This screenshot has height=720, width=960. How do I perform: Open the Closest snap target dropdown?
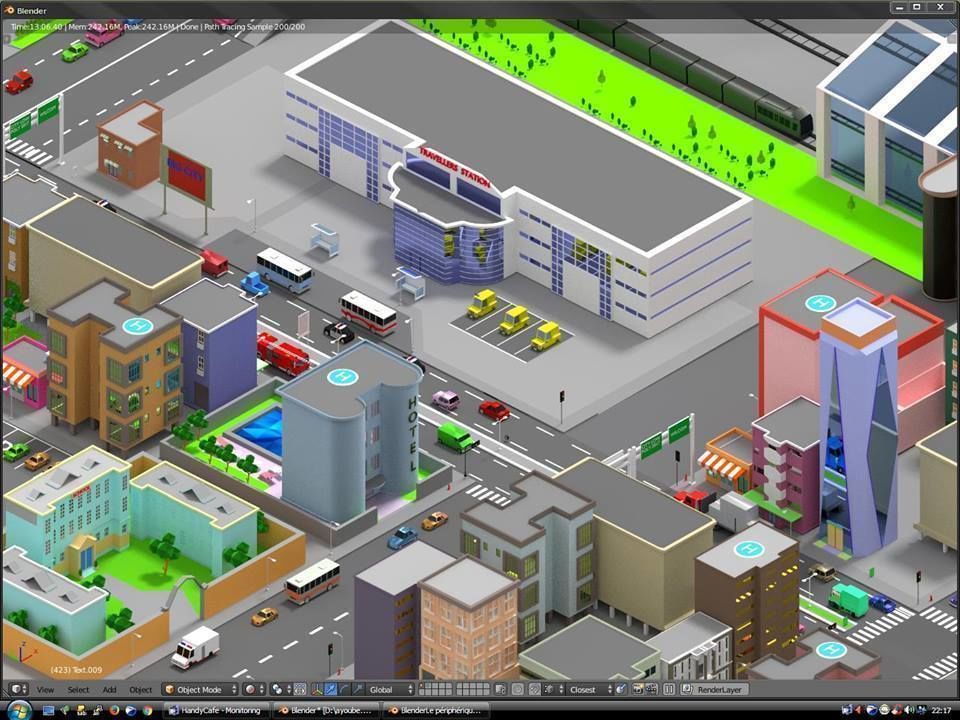point(589,689)
